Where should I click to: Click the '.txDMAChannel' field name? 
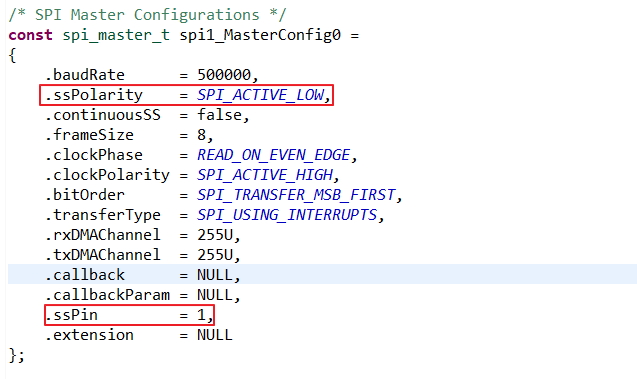coord(103,255)
